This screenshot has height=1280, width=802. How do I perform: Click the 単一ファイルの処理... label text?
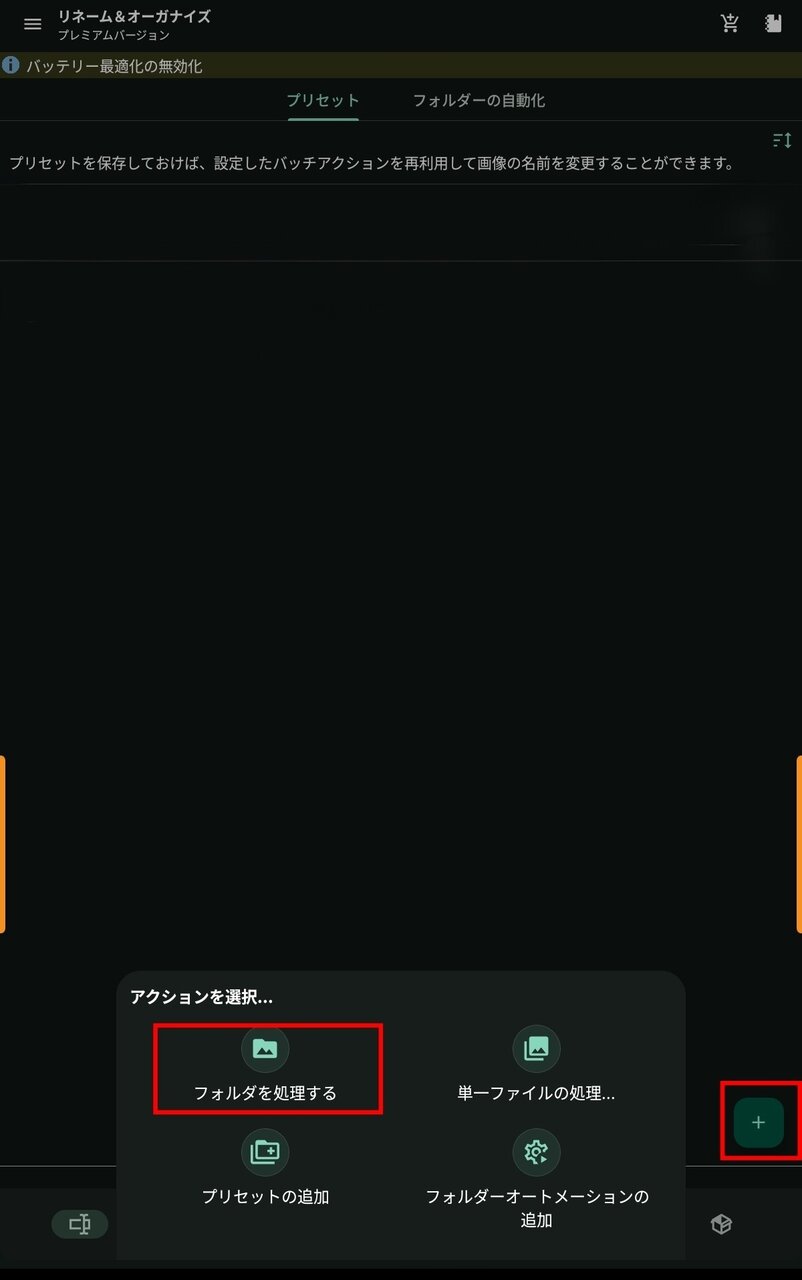click(x=537, y=1093)
